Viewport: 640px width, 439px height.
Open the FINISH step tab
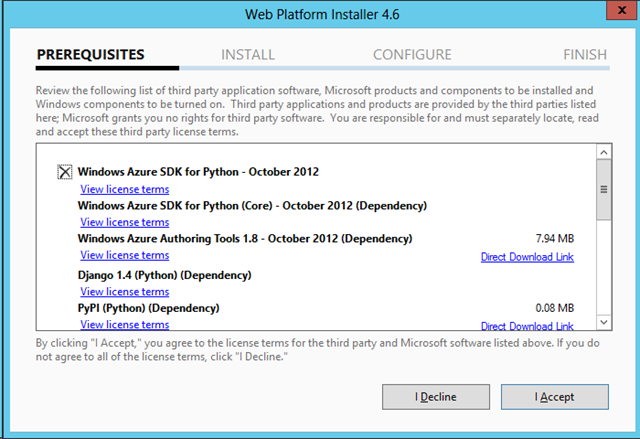[584, 55]
